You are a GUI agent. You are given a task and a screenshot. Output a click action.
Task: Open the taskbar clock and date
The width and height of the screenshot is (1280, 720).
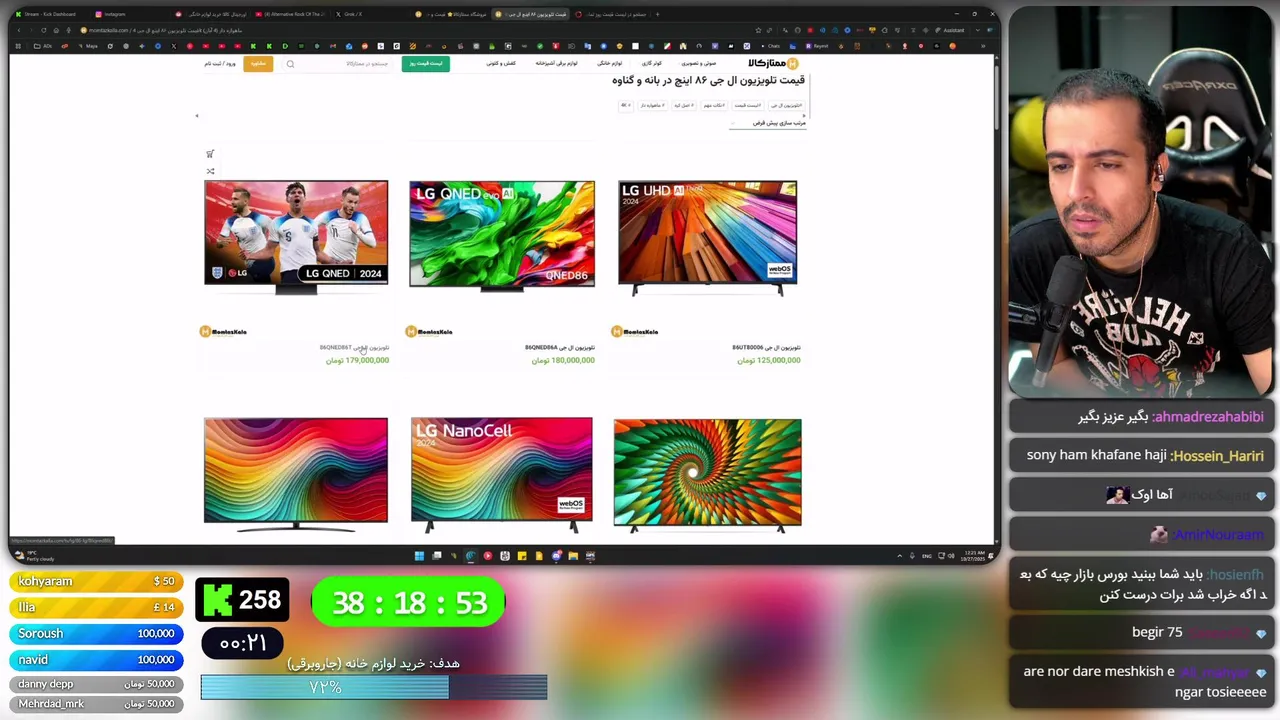click(974, 556)
